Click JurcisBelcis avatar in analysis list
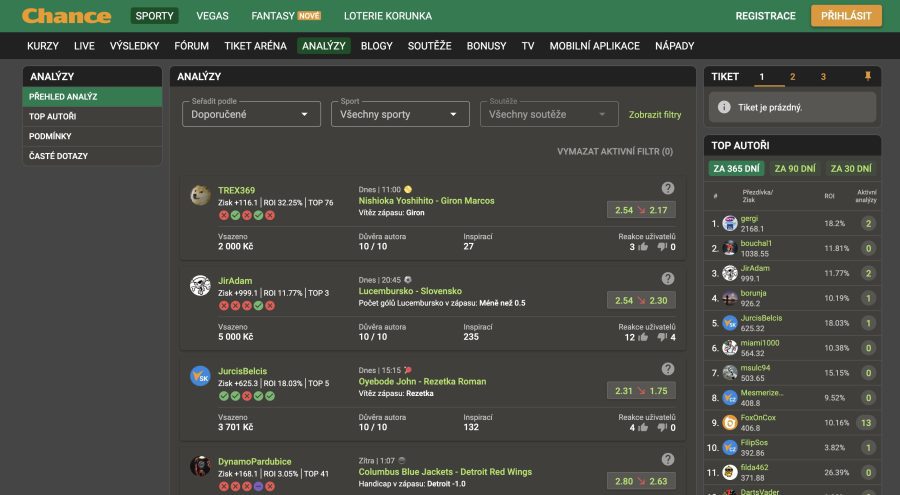 [200, 376]
